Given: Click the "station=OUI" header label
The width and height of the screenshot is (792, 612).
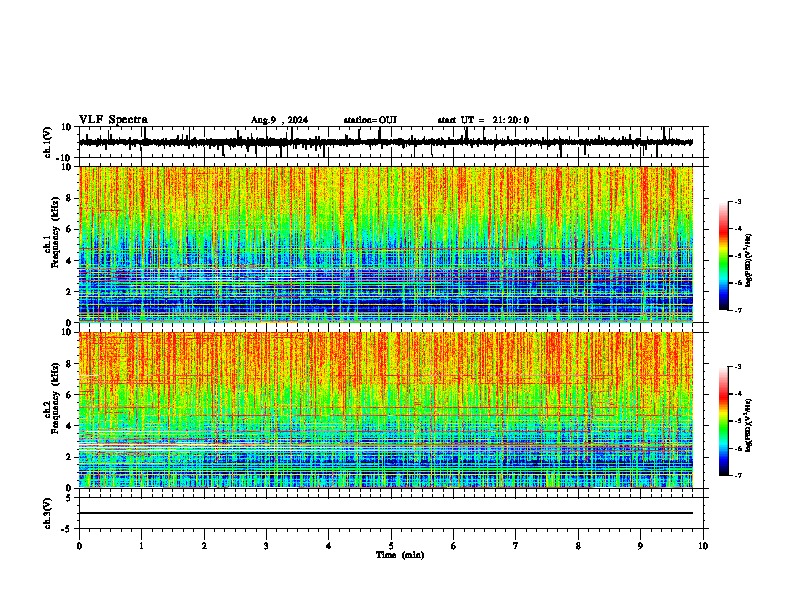Looking at the screenshot, I should click(370, 120).
